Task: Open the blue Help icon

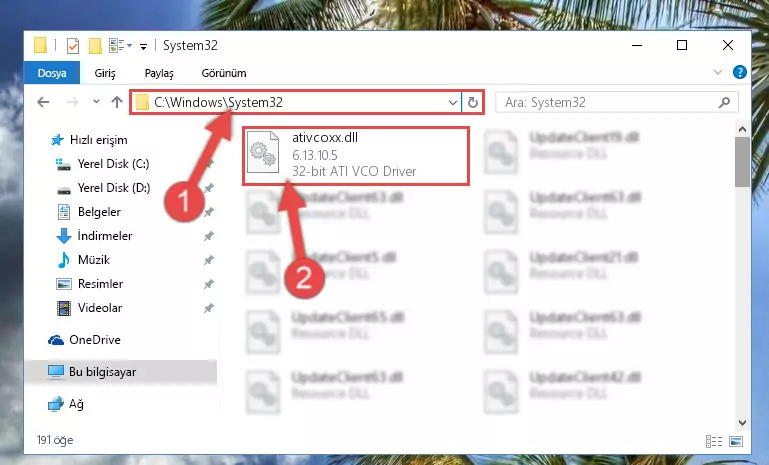Action: tap(739, 72)
